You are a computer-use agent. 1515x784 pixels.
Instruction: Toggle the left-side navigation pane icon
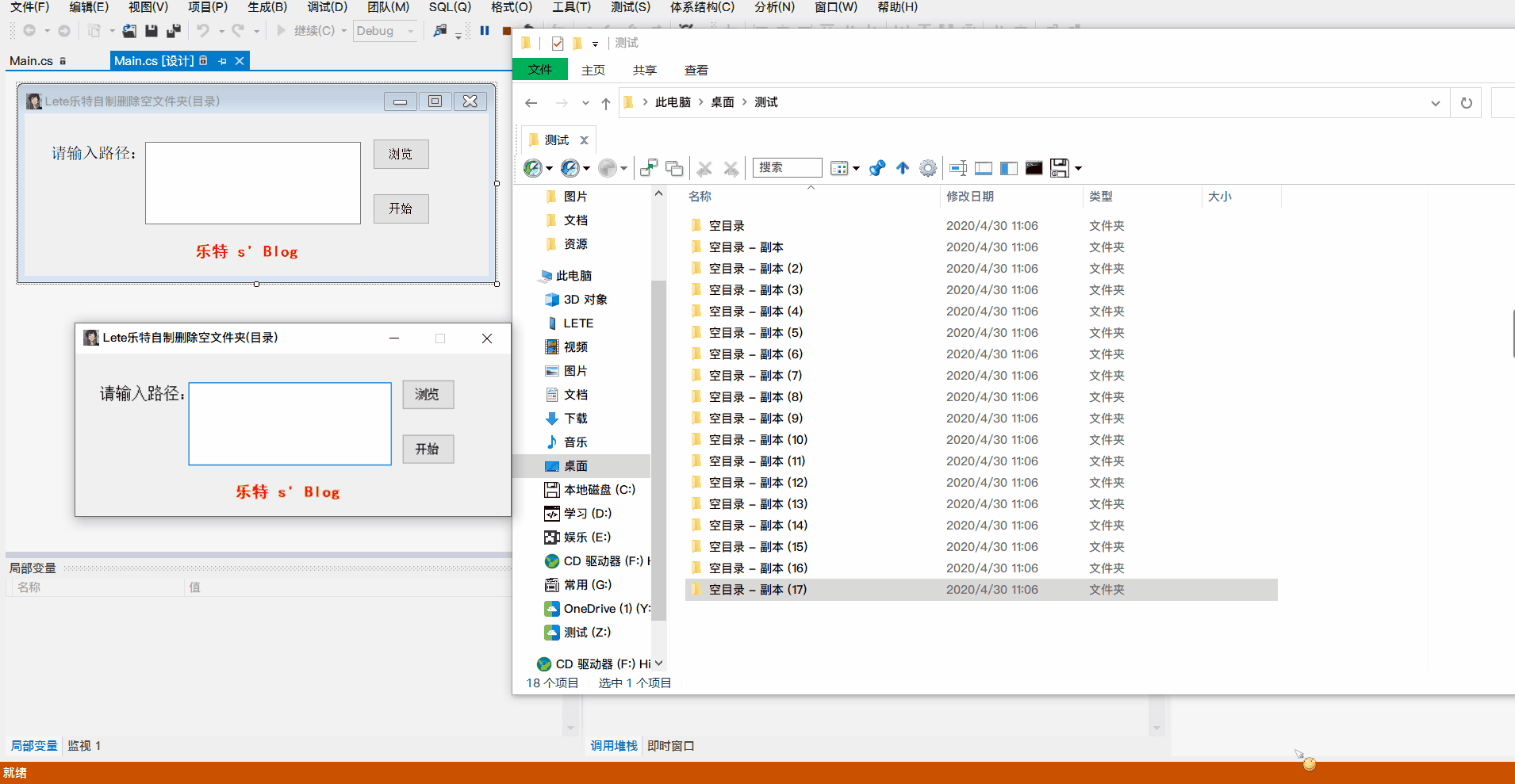1009,168
